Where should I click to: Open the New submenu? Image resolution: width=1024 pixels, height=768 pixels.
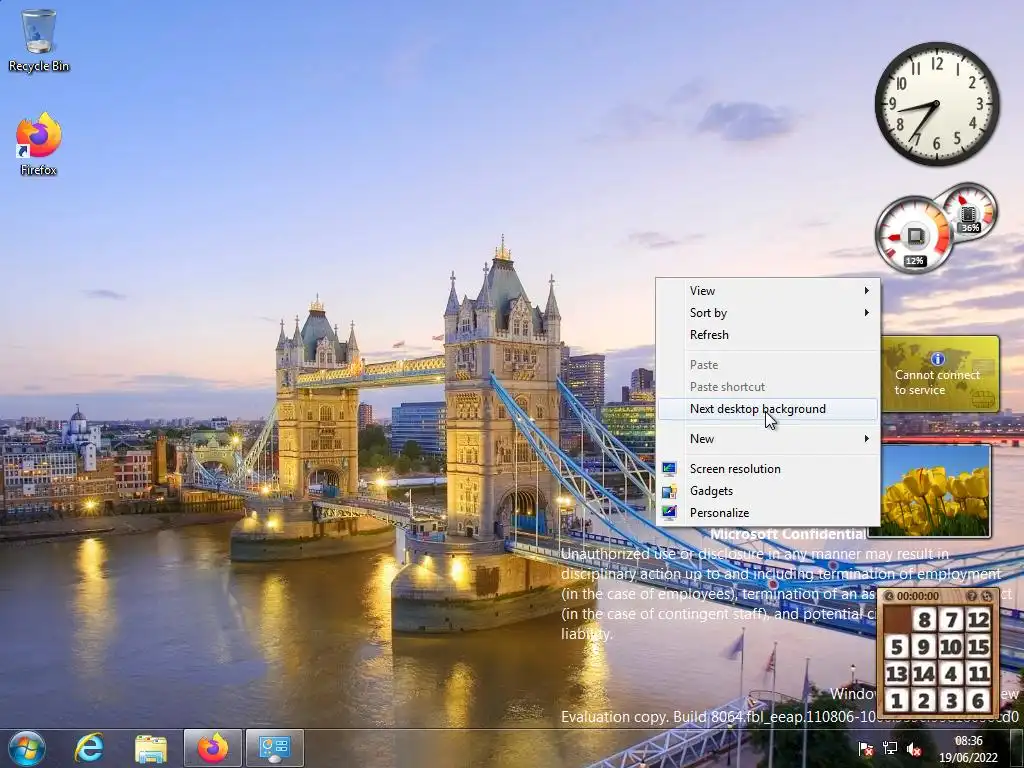coord(768,439)
